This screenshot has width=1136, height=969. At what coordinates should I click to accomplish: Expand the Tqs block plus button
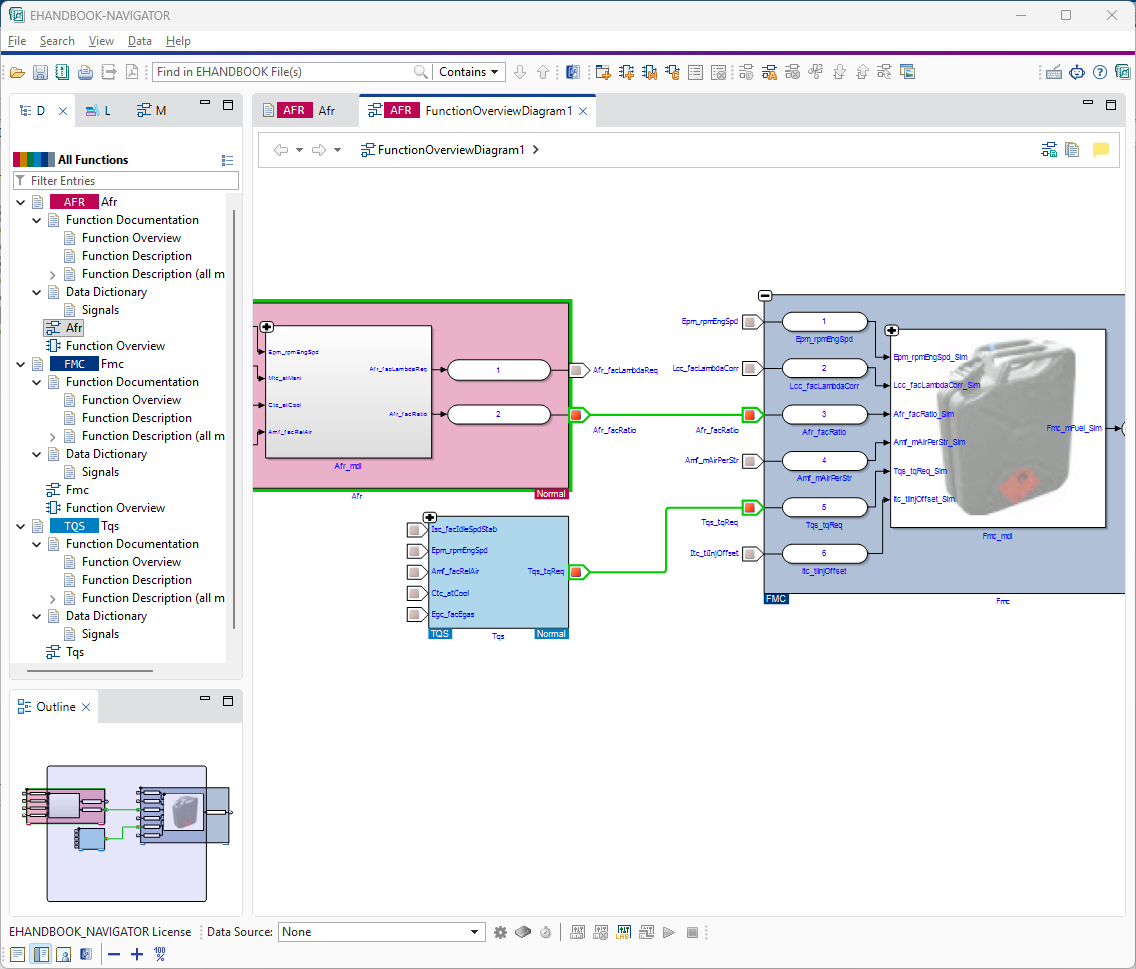click(x=430, y=517)
